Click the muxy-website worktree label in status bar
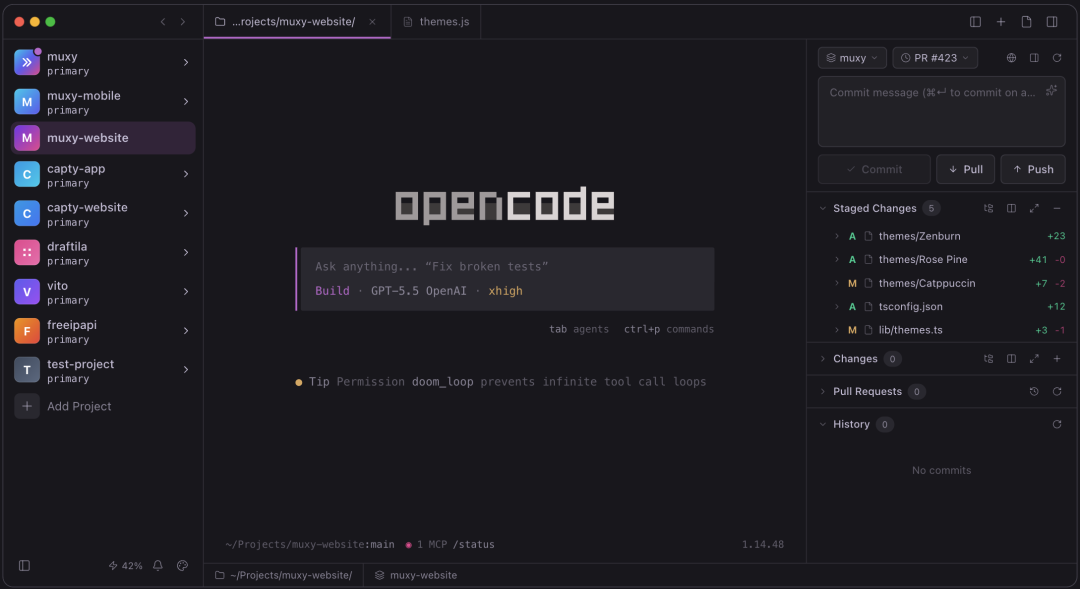 click(415, 575)
